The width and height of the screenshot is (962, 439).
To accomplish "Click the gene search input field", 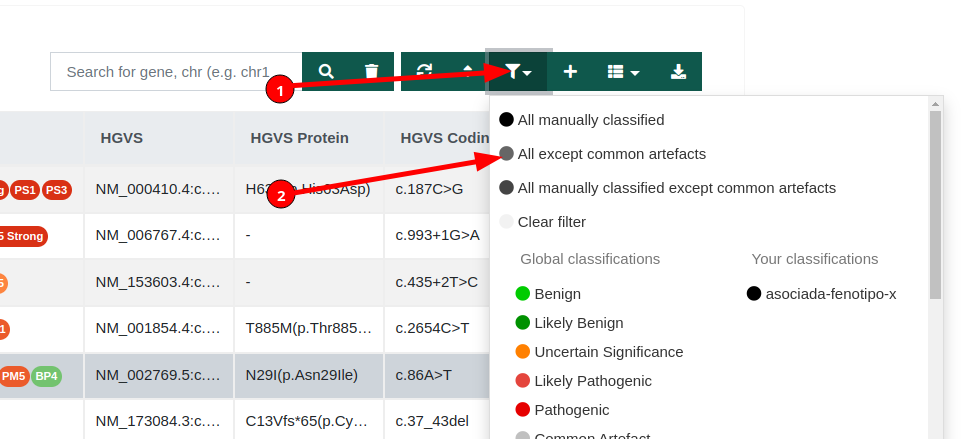I will click(176, 72).
